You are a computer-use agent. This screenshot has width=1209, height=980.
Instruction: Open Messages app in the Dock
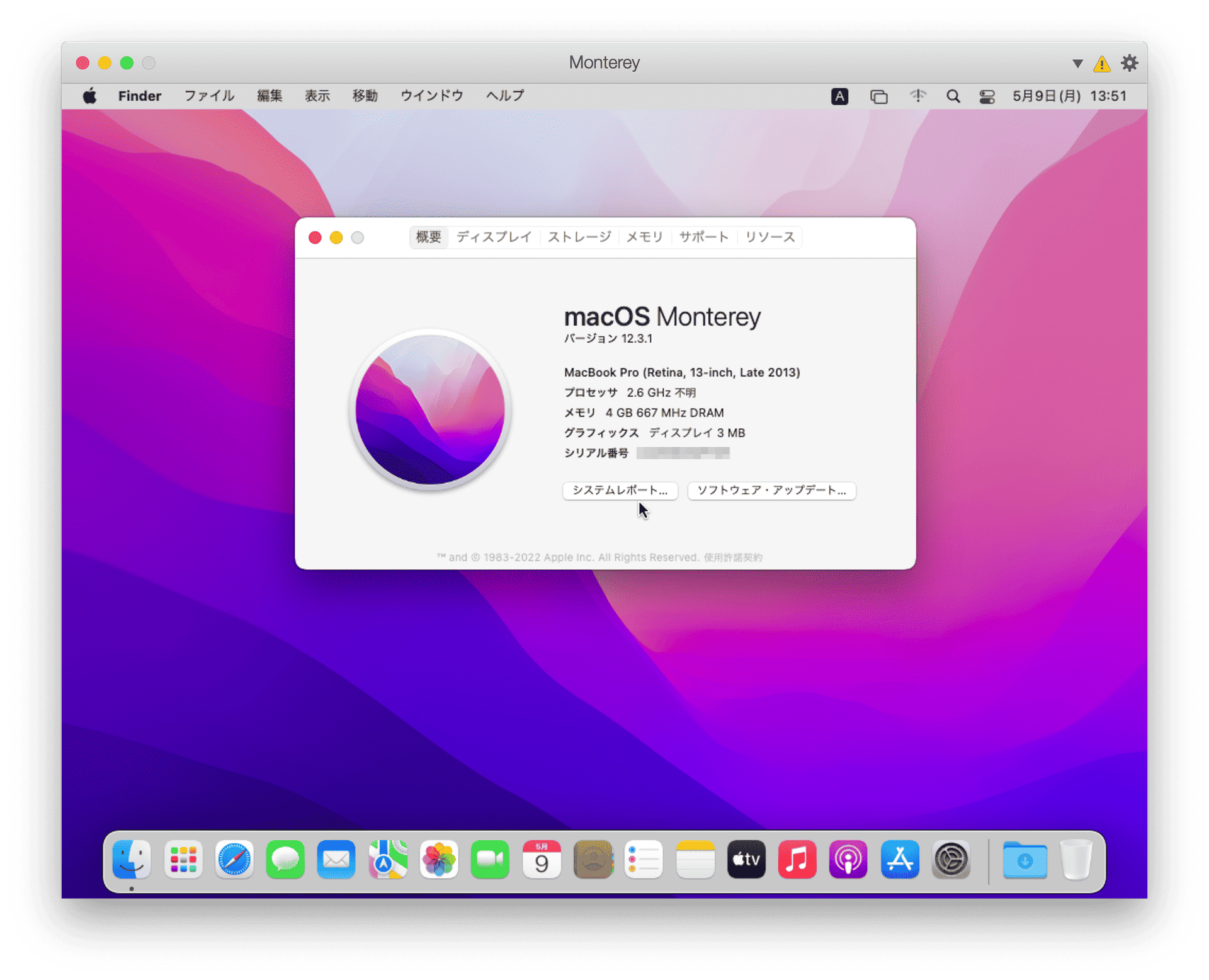click(285, 859)
